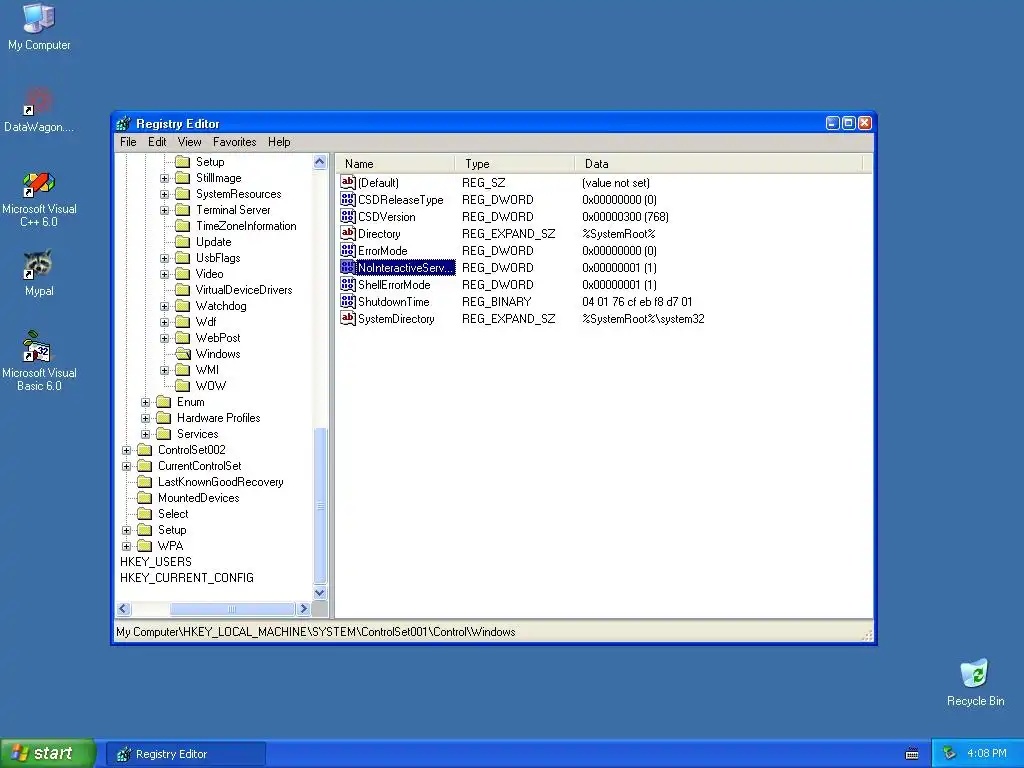Select the Services key label
The width and height of the screenshot is (1024, 768).
(x=197, y=434)
